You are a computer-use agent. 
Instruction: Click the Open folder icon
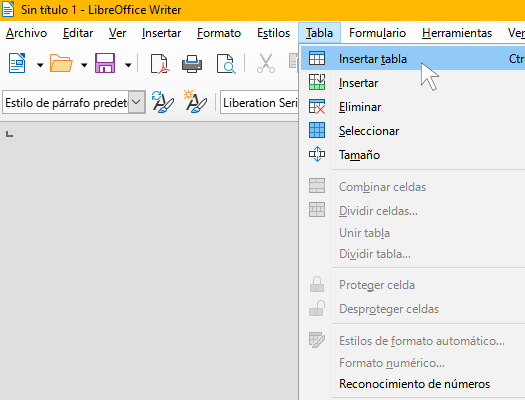tap(61, 63)
